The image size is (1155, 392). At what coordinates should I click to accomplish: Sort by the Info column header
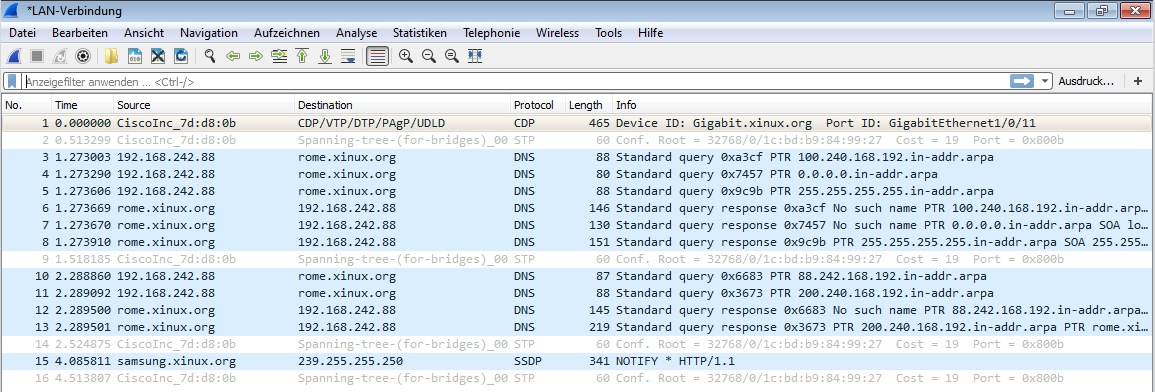tap(882, 105)
